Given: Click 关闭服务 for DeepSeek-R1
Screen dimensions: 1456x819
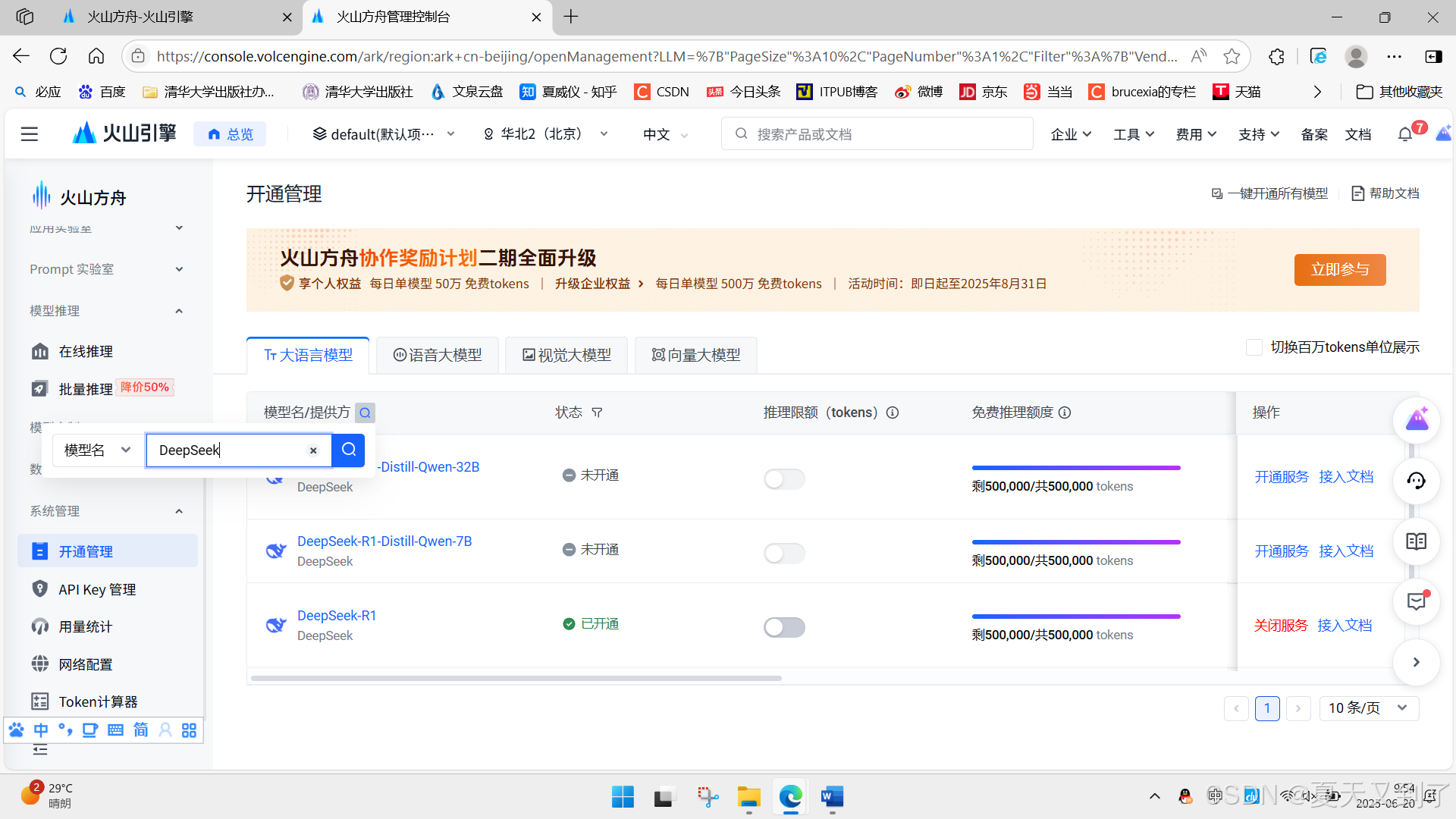Looking at the screenshot, I should click(1281, 626).
